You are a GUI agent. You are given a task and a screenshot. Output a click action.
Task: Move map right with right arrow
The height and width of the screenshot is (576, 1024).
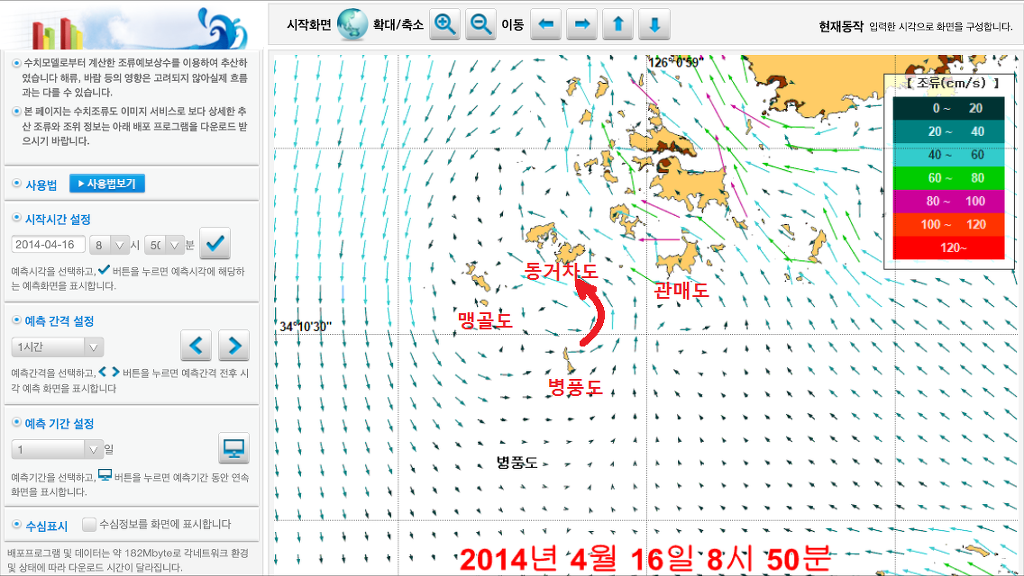click(x=582, y=25)
